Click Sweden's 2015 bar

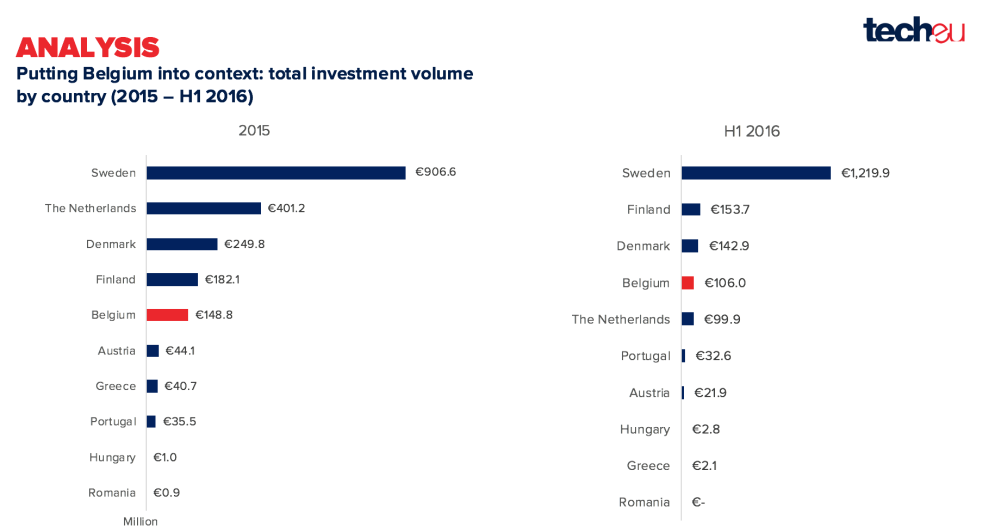pyautogui.click(x=275, y=173)
